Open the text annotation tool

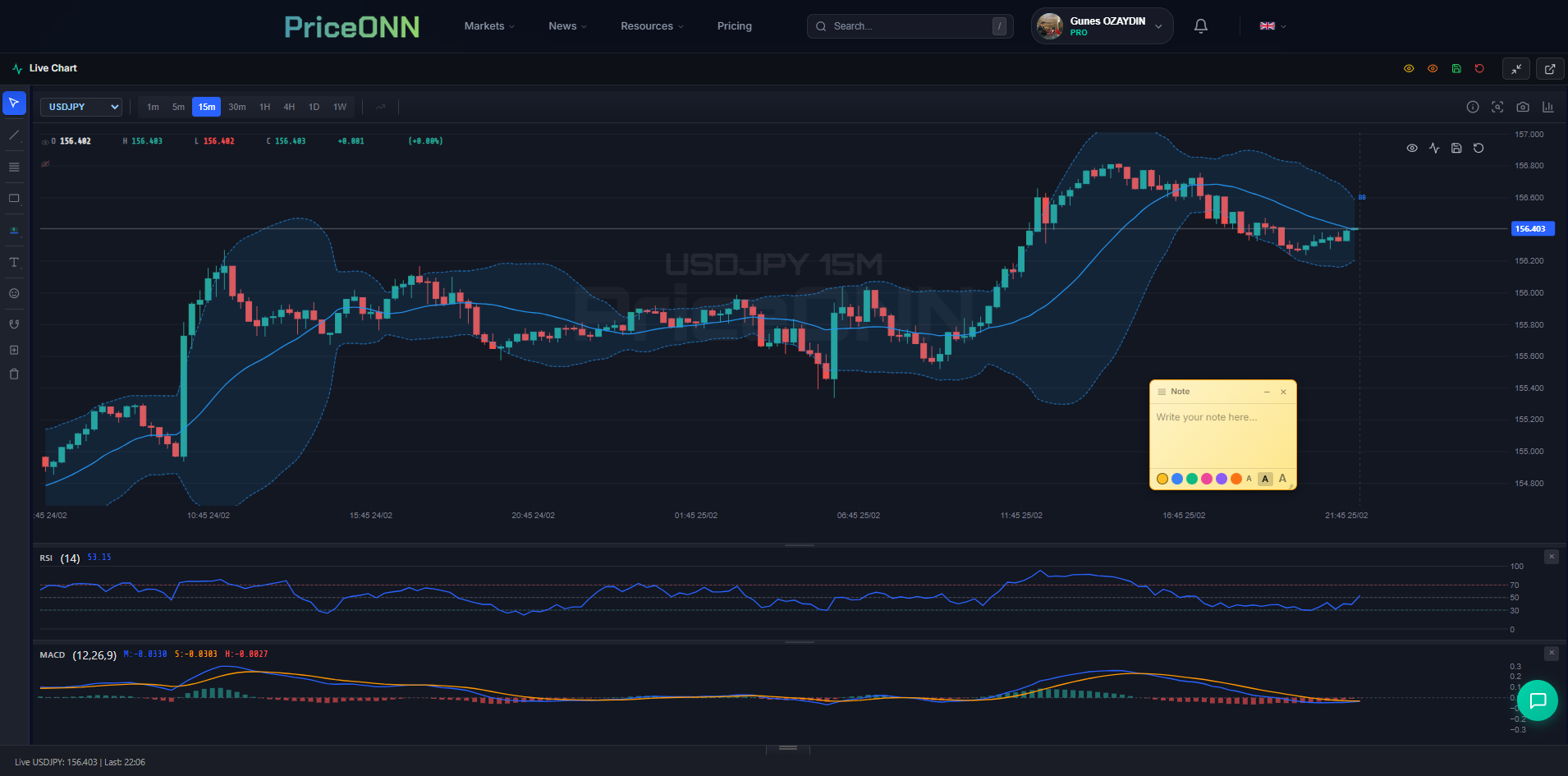click(x=13, y=262)
